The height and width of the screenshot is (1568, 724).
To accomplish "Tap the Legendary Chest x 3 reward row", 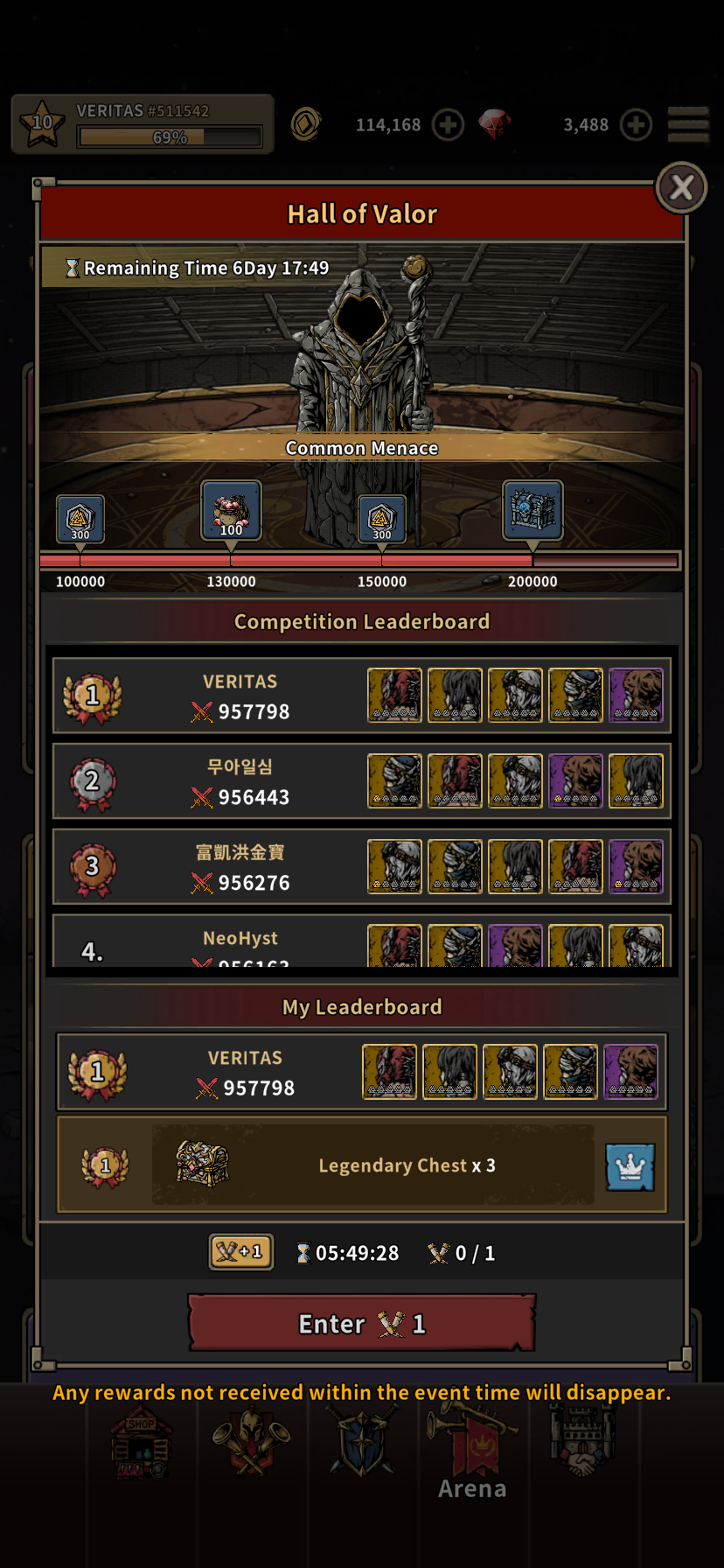I will pos(361,1165).
